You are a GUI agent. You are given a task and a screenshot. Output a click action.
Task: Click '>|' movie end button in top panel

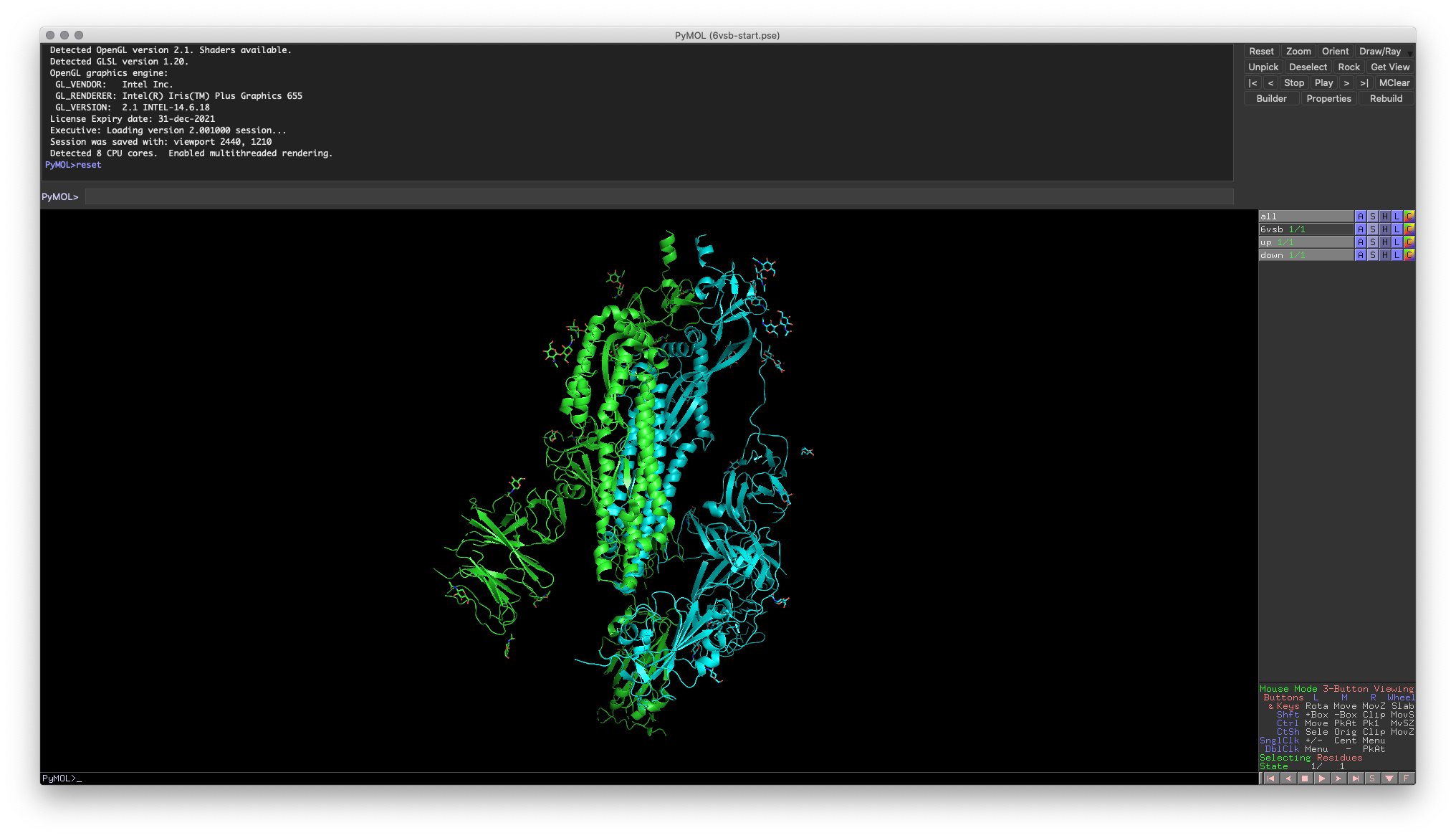pos(1364,83)
